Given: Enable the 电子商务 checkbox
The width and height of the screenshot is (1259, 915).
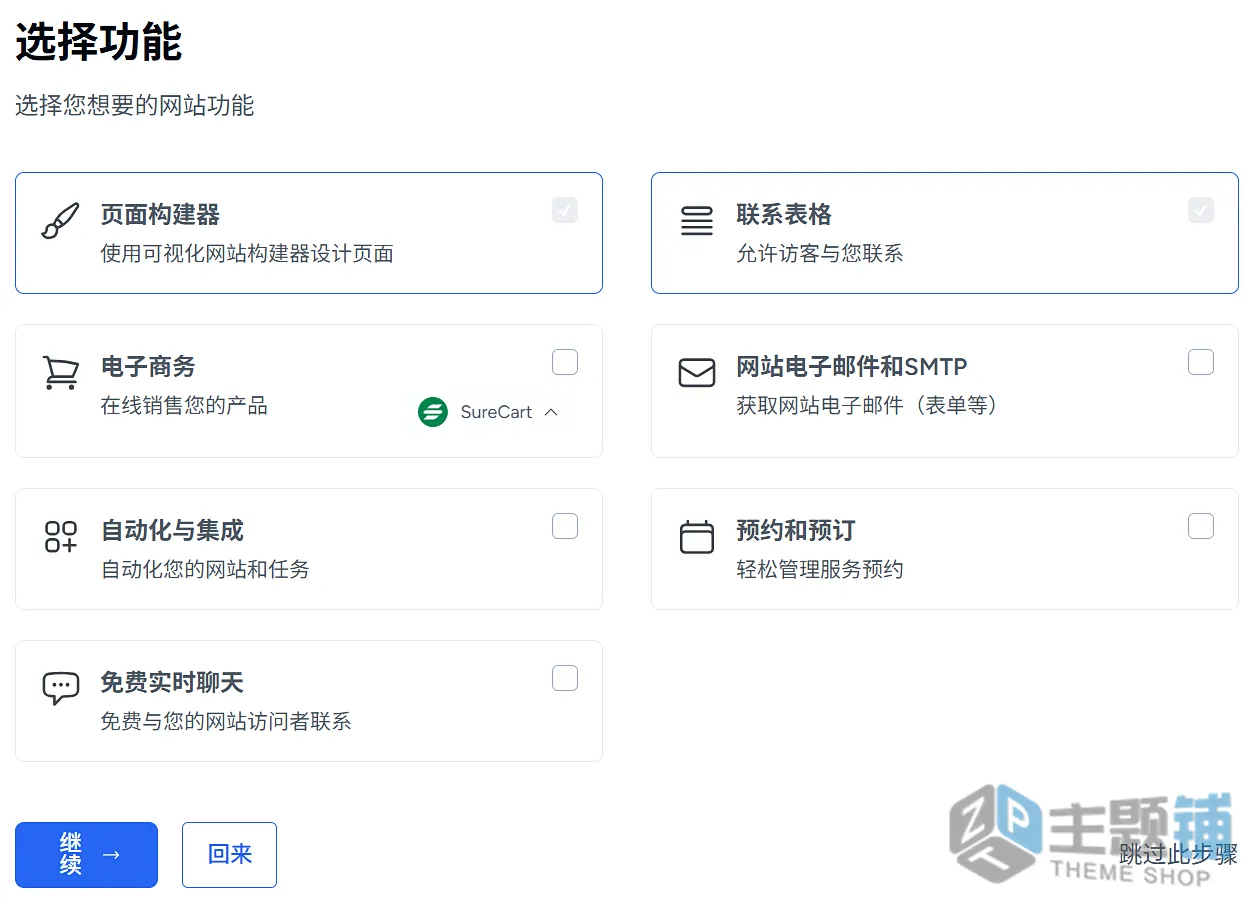Looking at the screenshot, I should [x=565, y=362].
